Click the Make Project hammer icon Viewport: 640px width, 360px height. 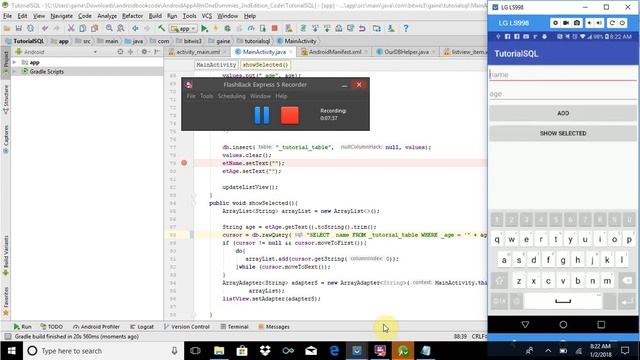[x=162, y=28]
